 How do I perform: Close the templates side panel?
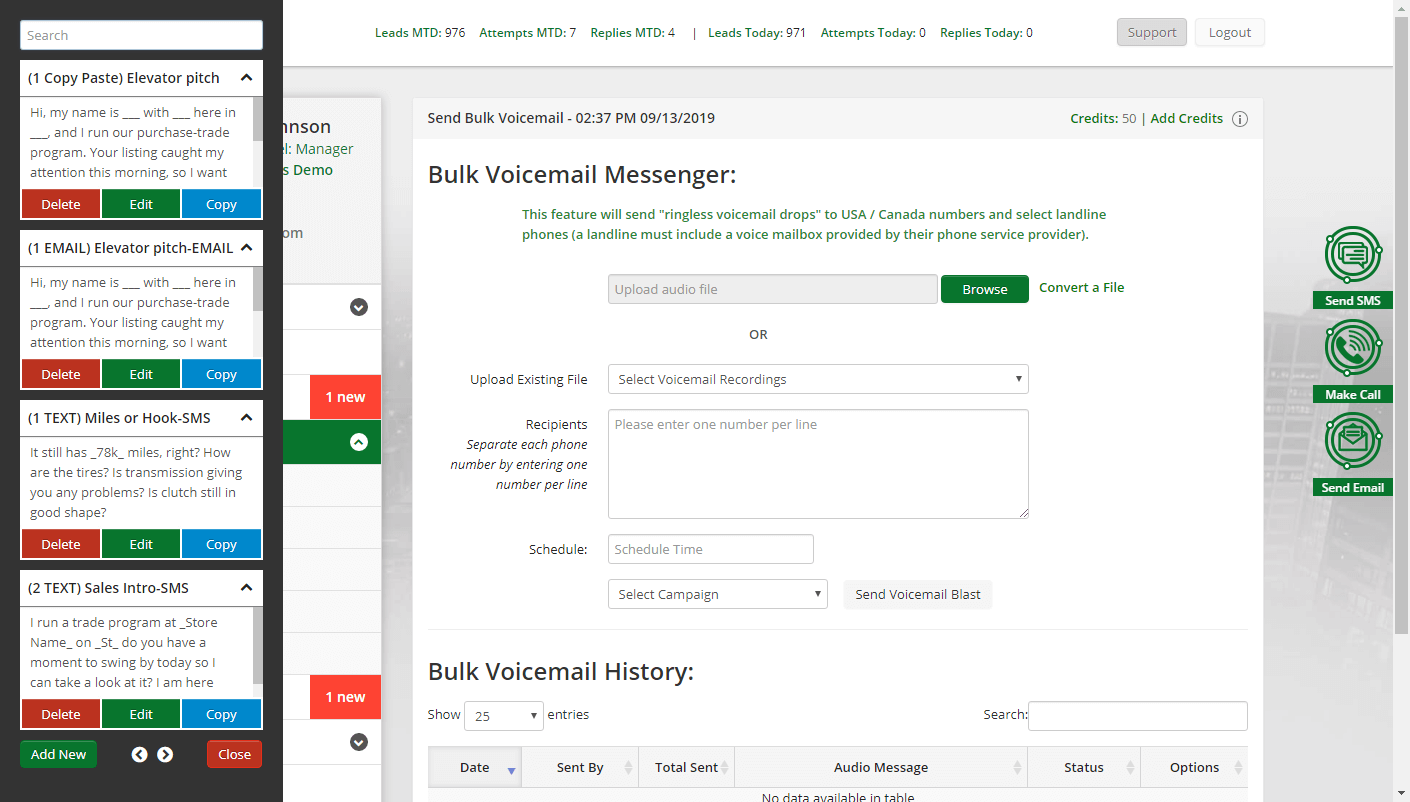point(235,754)
